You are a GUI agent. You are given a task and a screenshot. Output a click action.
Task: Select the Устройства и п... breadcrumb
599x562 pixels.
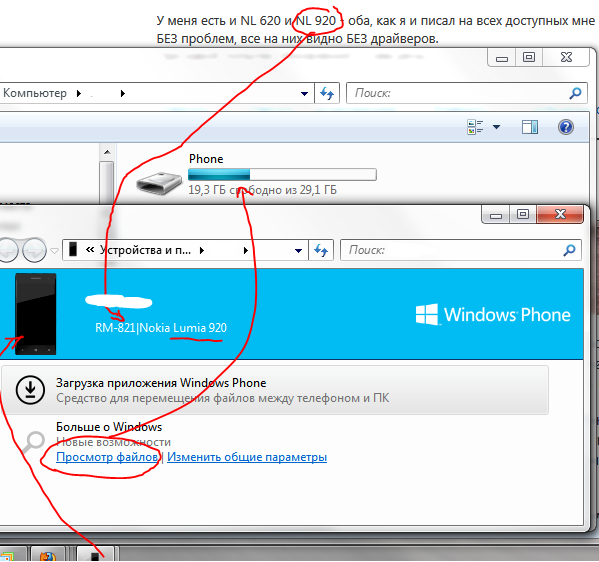click(145, 250)
